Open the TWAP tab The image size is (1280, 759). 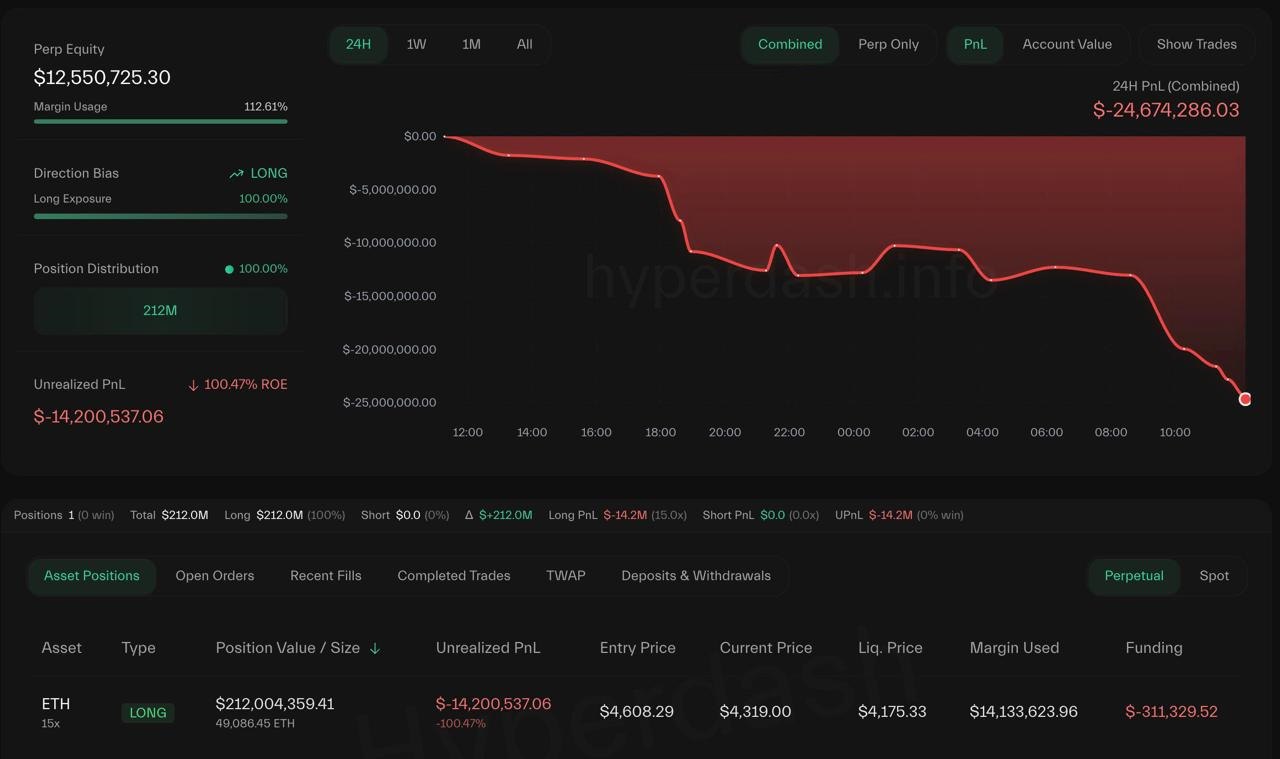tap(566, 576)
